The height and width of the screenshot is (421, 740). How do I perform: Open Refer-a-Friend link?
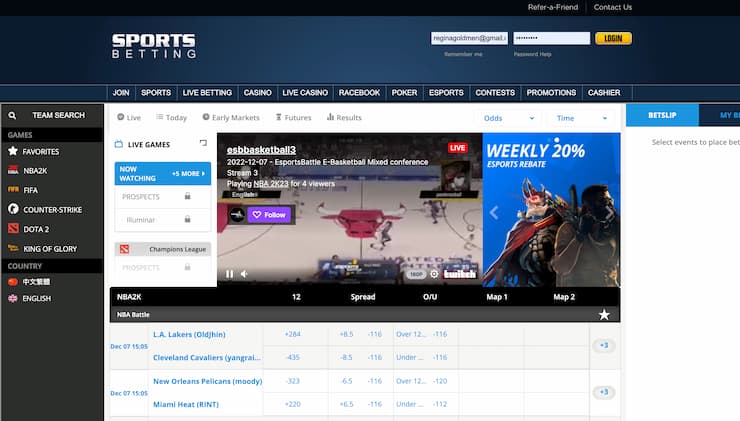click(x=553, y=7)
